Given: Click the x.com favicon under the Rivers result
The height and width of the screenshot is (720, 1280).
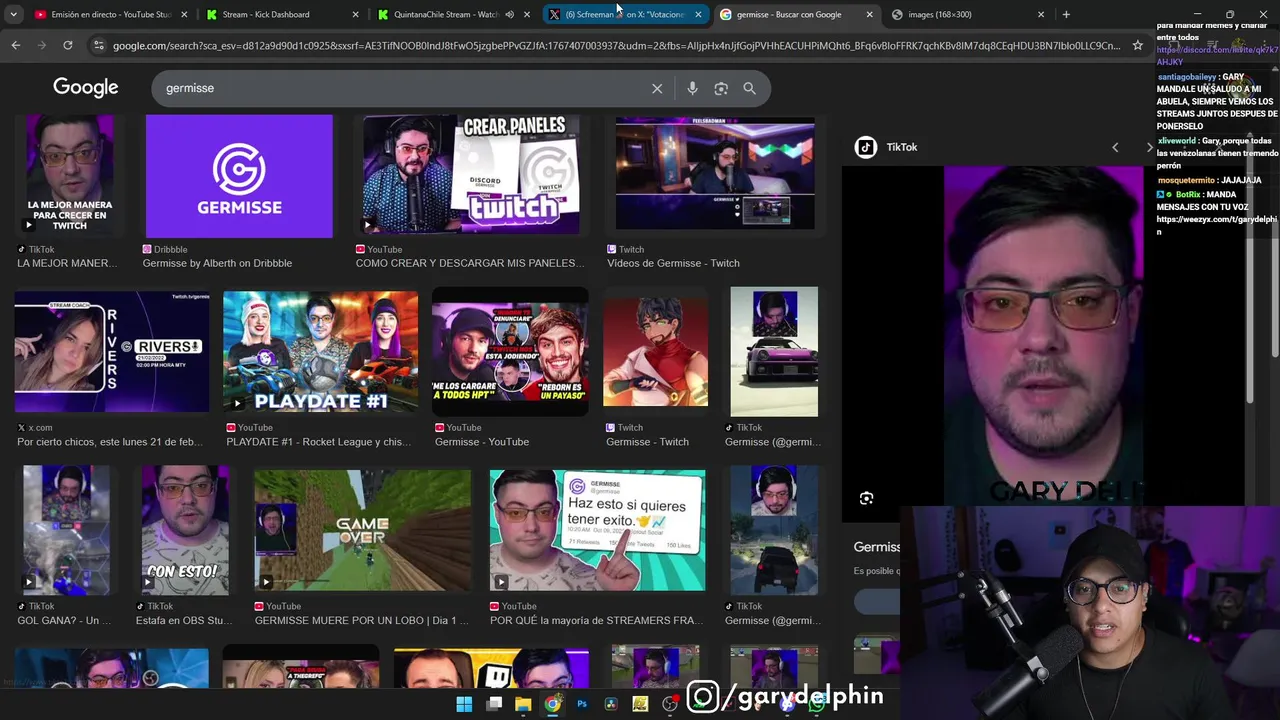Looking at the screenshot, I should click(x=22, y=427).
